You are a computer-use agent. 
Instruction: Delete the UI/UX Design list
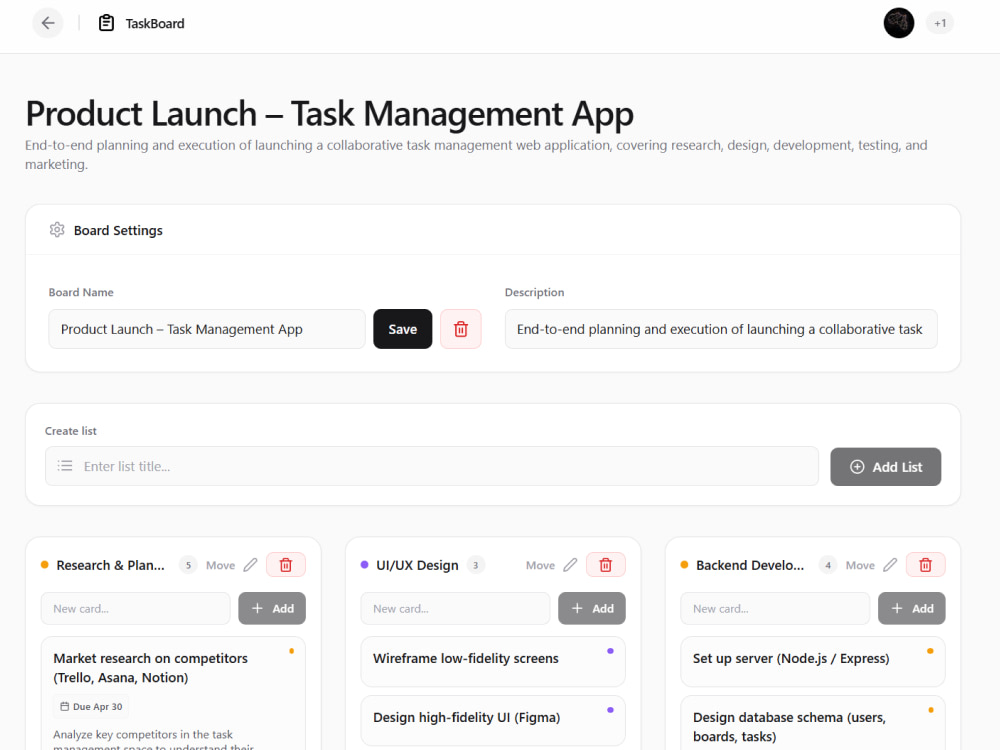click(606, 565)
